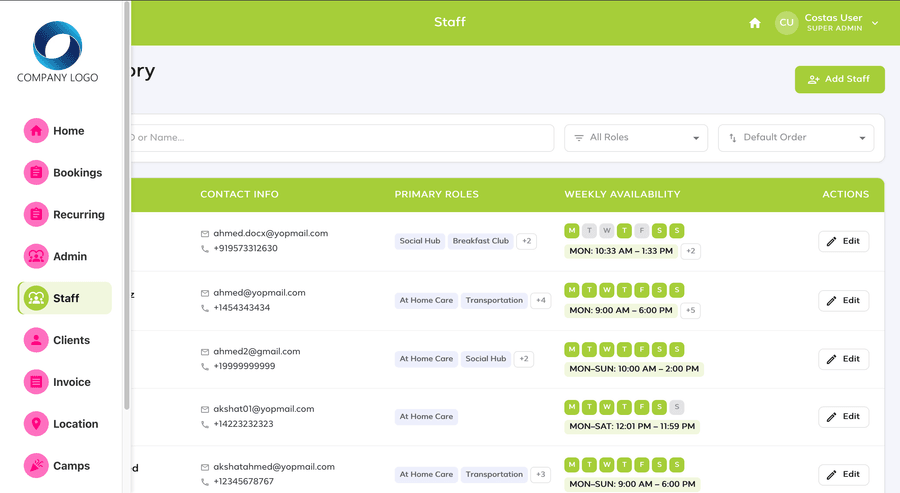Open Clients in the sidebar
This screenshot has width=900, height=493.
[64, 340]
